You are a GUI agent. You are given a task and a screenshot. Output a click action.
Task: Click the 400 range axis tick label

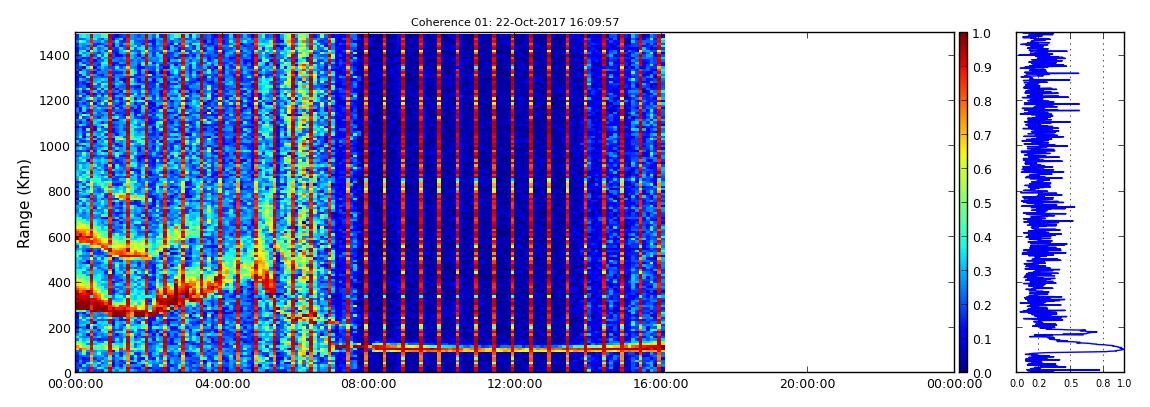(x=59, y=282)
